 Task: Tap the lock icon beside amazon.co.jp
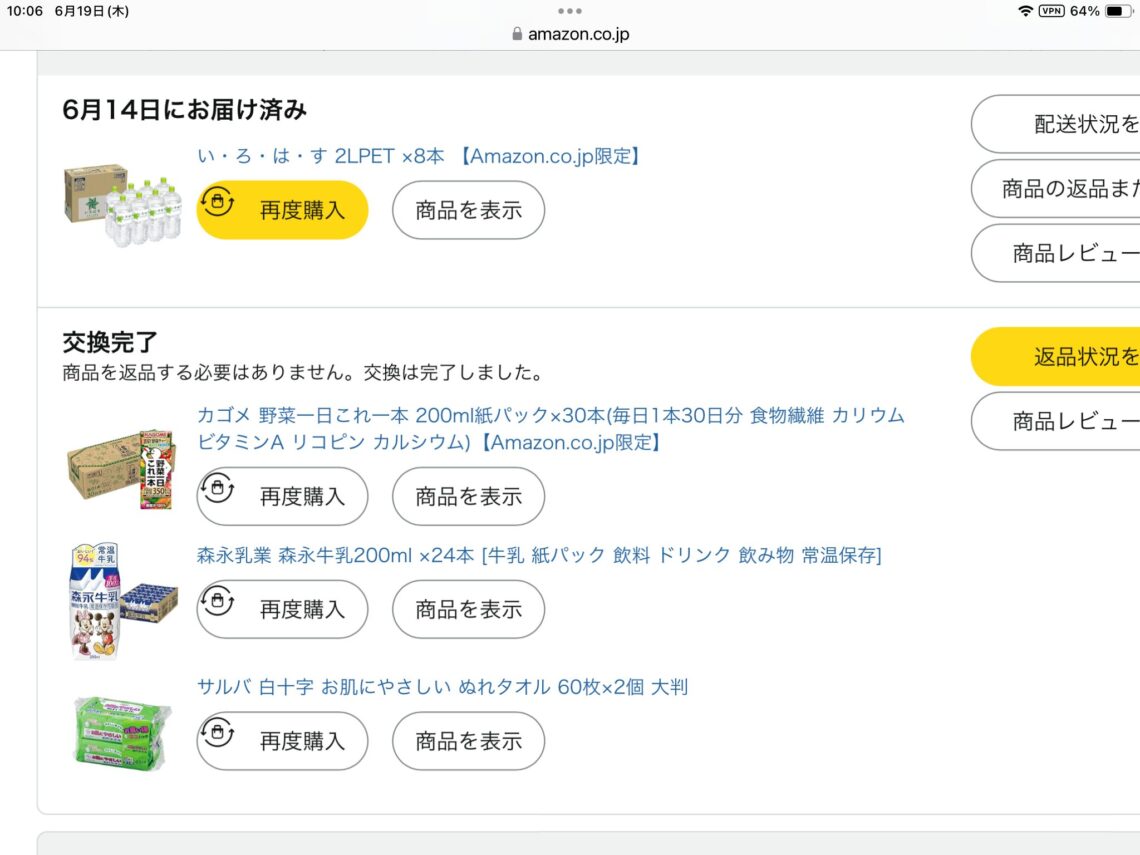[x=517, y=34]
